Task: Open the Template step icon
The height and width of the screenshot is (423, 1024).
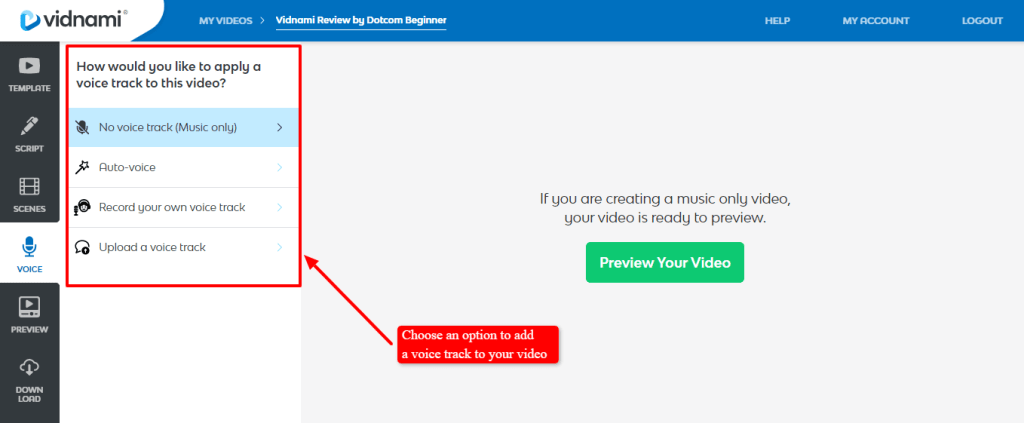Action: (x=29, y=65)
